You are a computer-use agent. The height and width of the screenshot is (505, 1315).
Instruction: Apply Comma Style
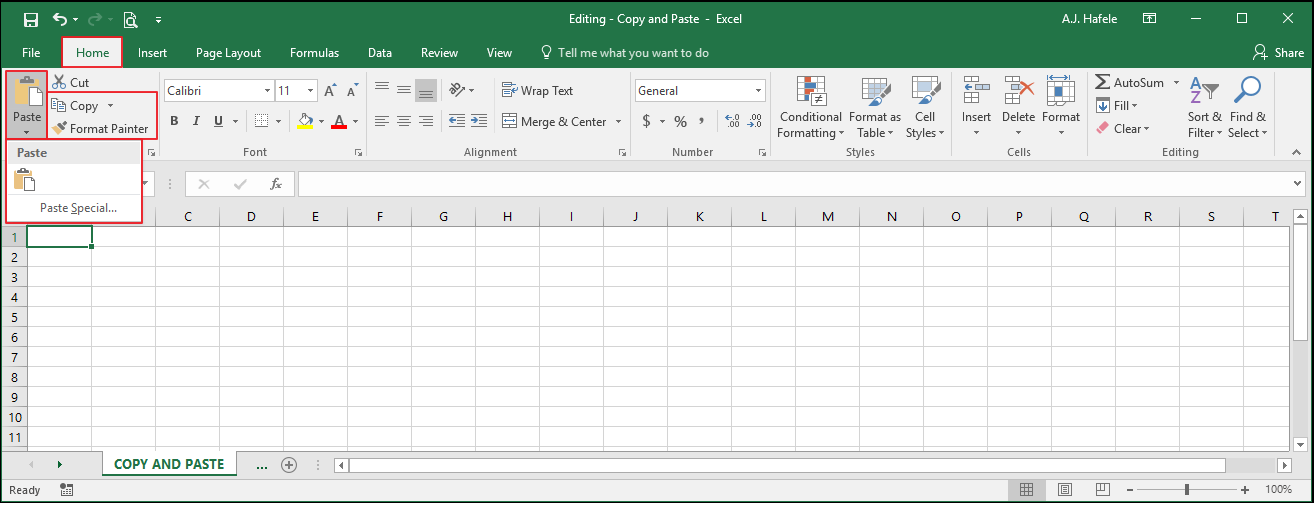(702, 122)
